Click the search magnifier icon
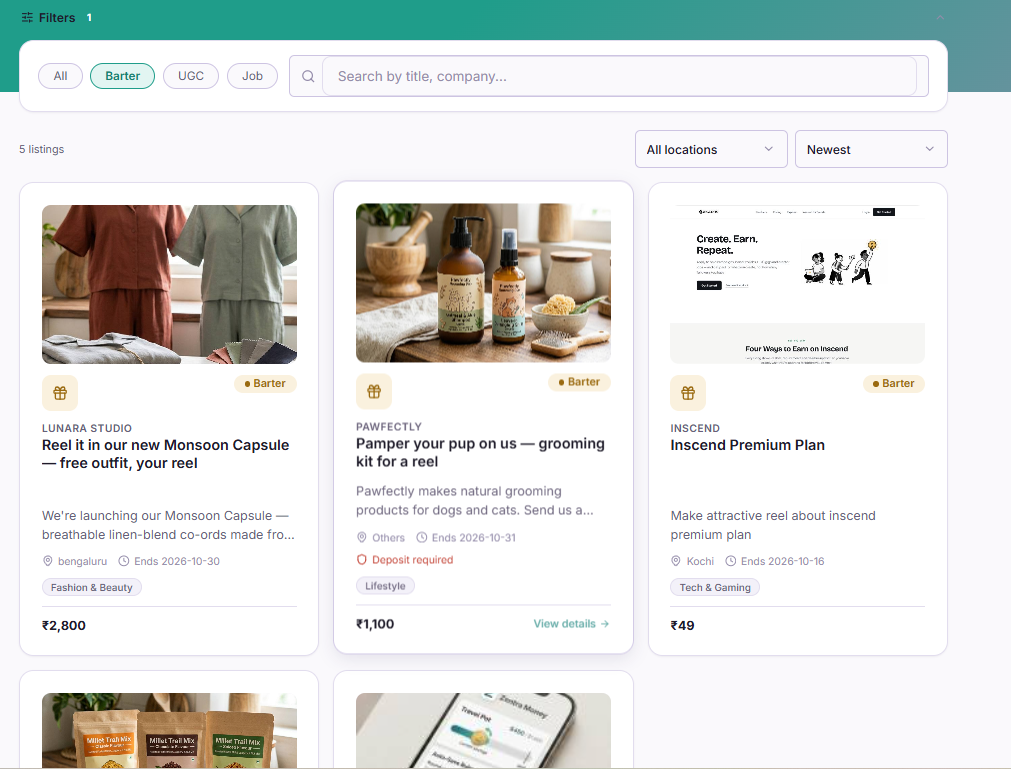Viewport: 1011px width, 769px height. click(308, 76)
